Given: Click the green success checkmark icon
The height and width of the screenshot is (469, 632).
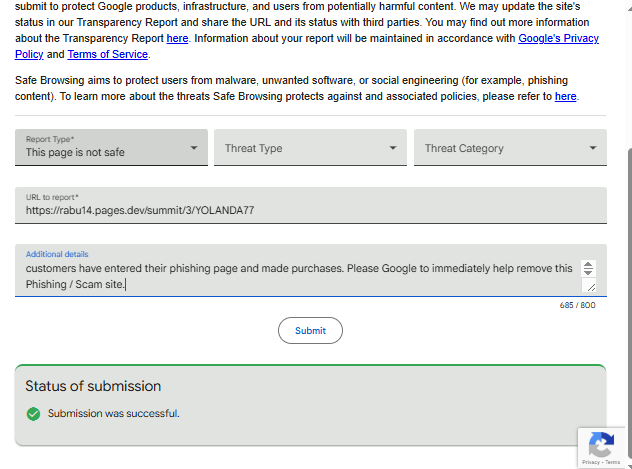Looking at the screenshot, I should tap(34, 413).
